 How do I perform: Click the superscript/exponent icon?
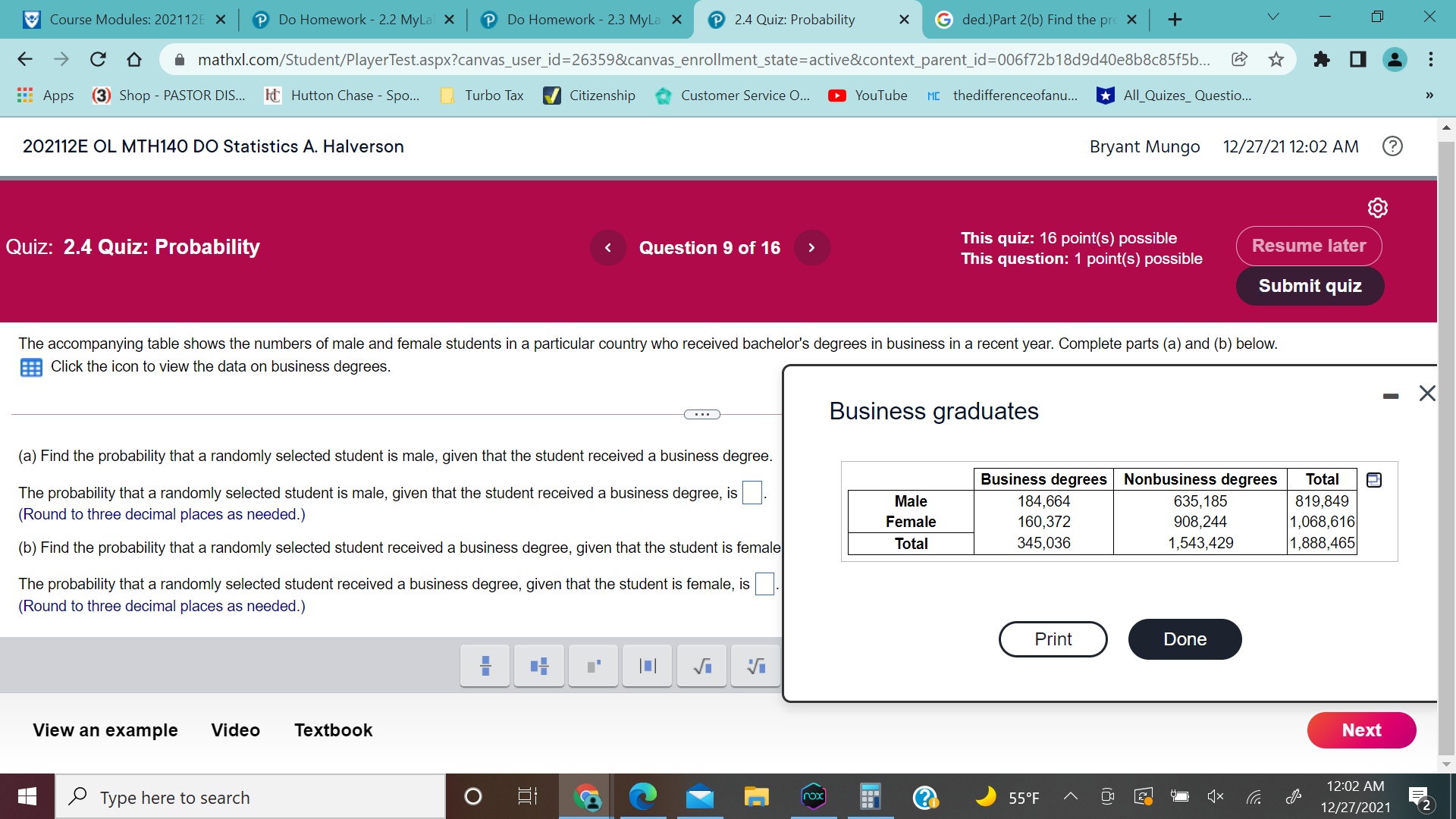593,666
